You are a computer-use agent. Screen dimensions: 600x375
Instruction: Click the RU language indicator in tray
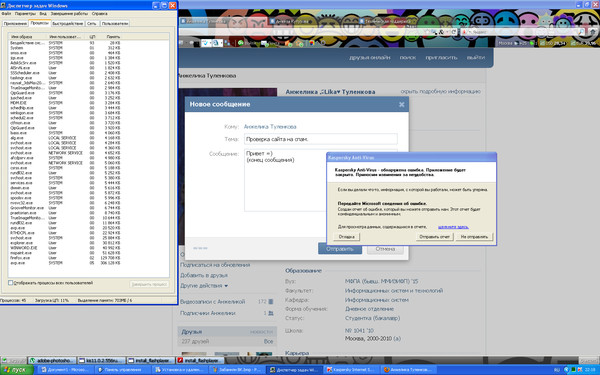point(557,370)
